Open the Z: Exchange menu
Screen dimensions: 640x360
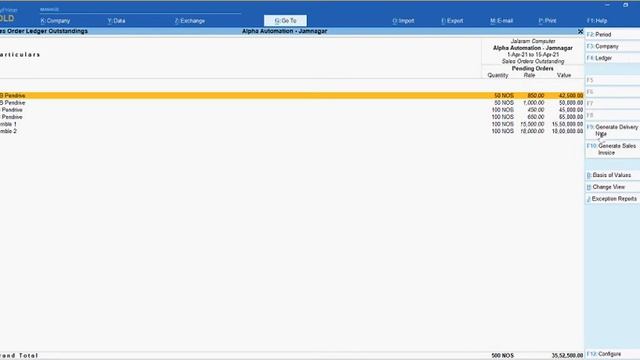[190, 21]
